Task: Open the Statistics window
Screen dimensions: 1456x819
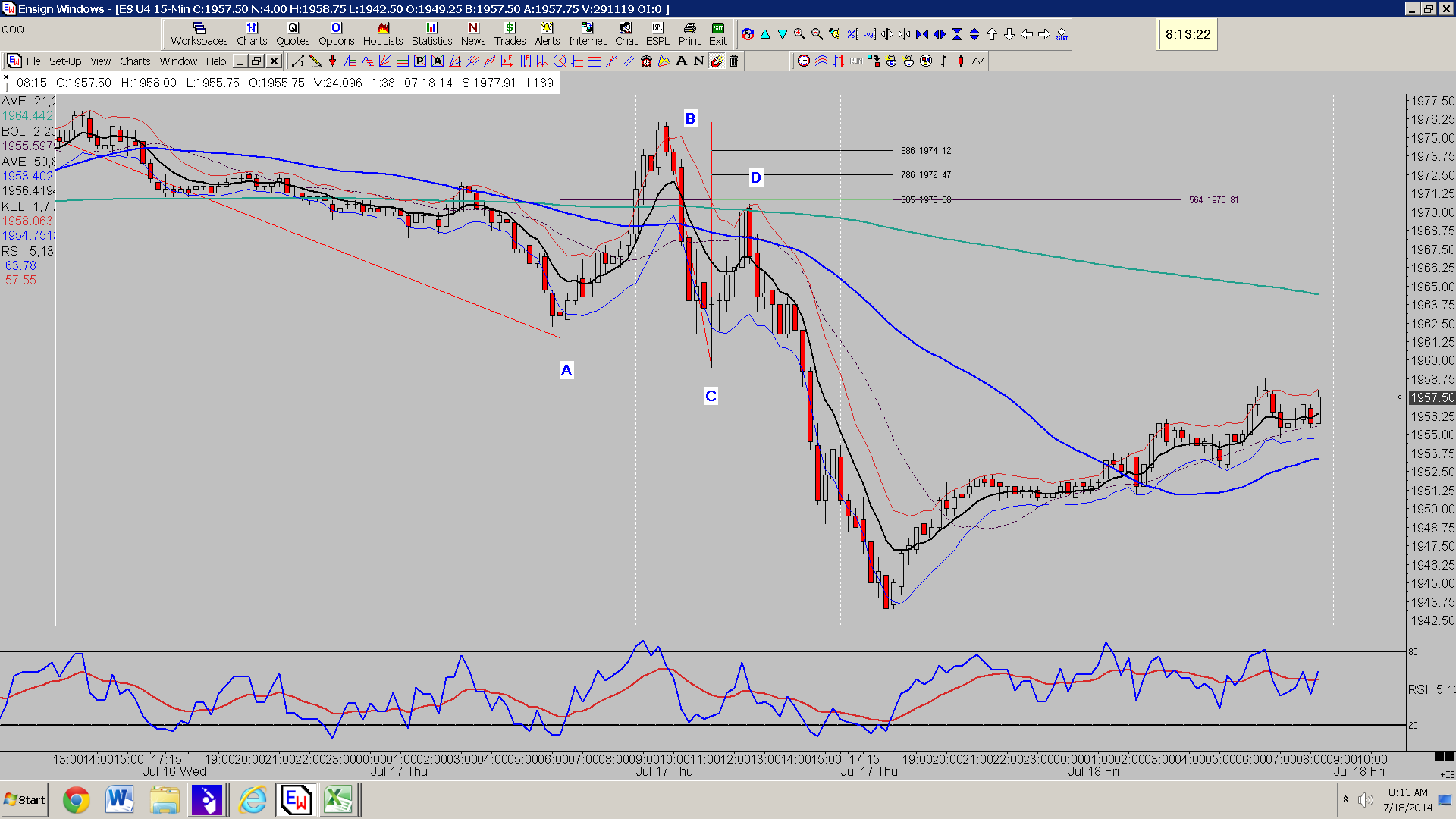Action: coord(431,34)
